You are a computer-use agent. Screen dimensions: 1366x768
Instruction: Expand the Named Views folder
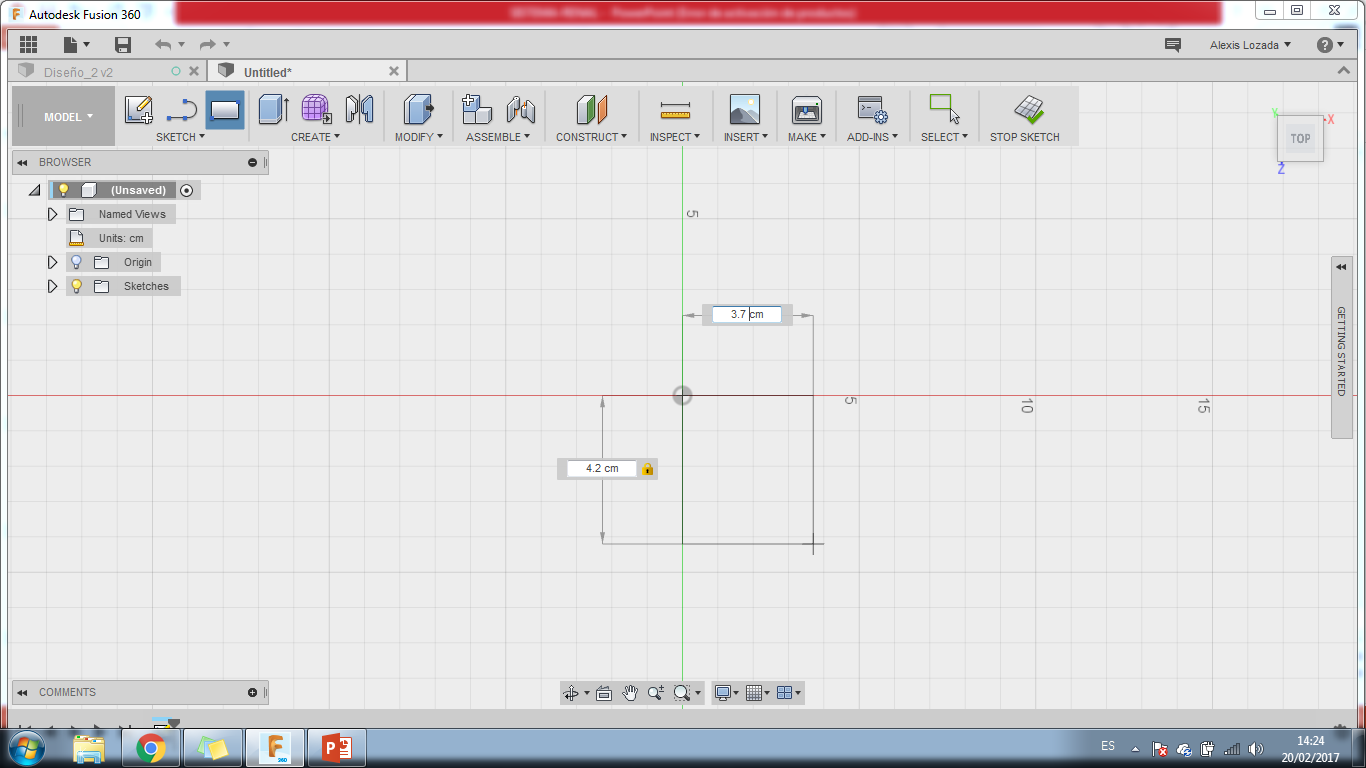coord(53,214)
